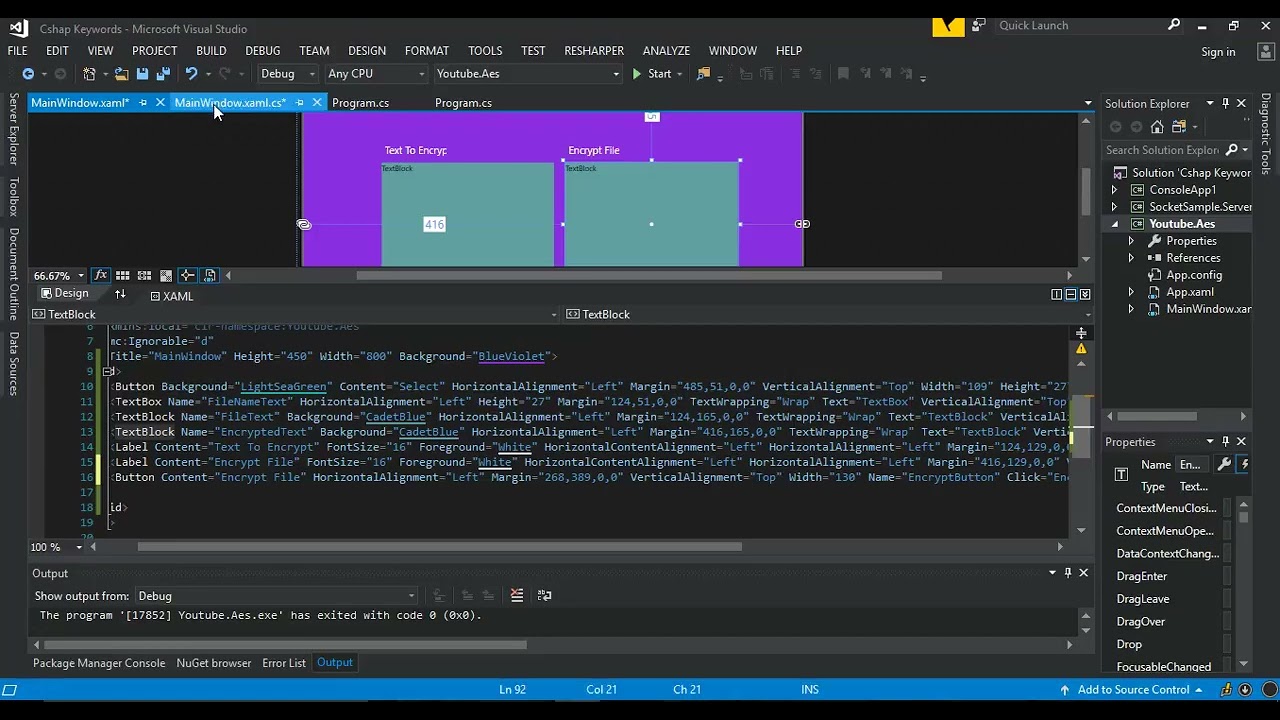This screenshot has height=720, width=1280.
Task: Expand the SocketSample.Server project node
Action: click(1115, 207)
